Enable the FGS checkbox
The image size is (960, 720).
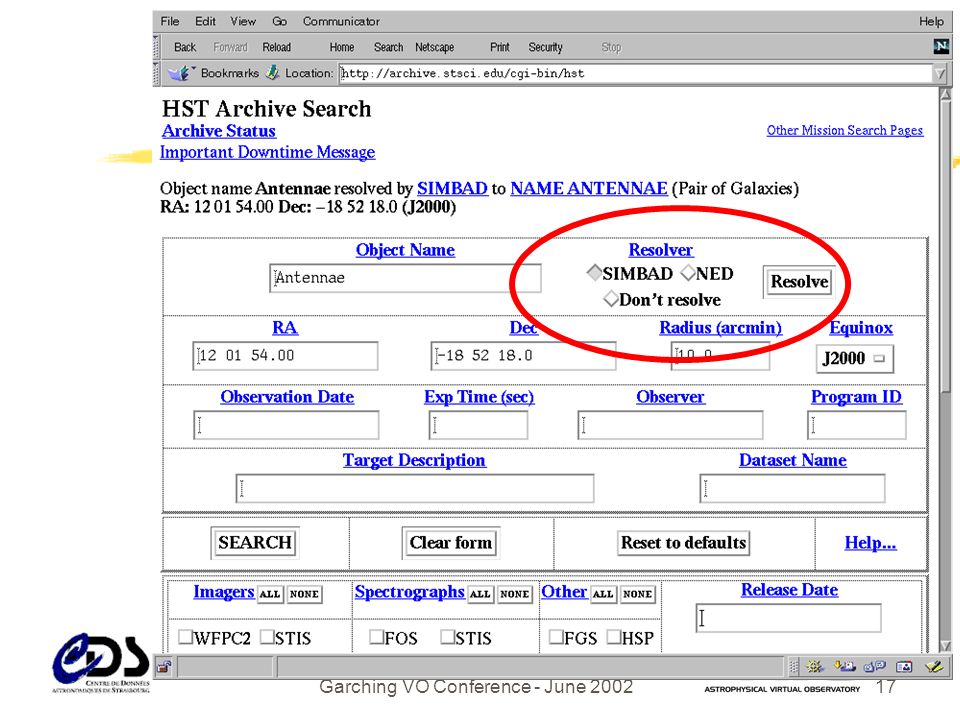tap(556, 637)
